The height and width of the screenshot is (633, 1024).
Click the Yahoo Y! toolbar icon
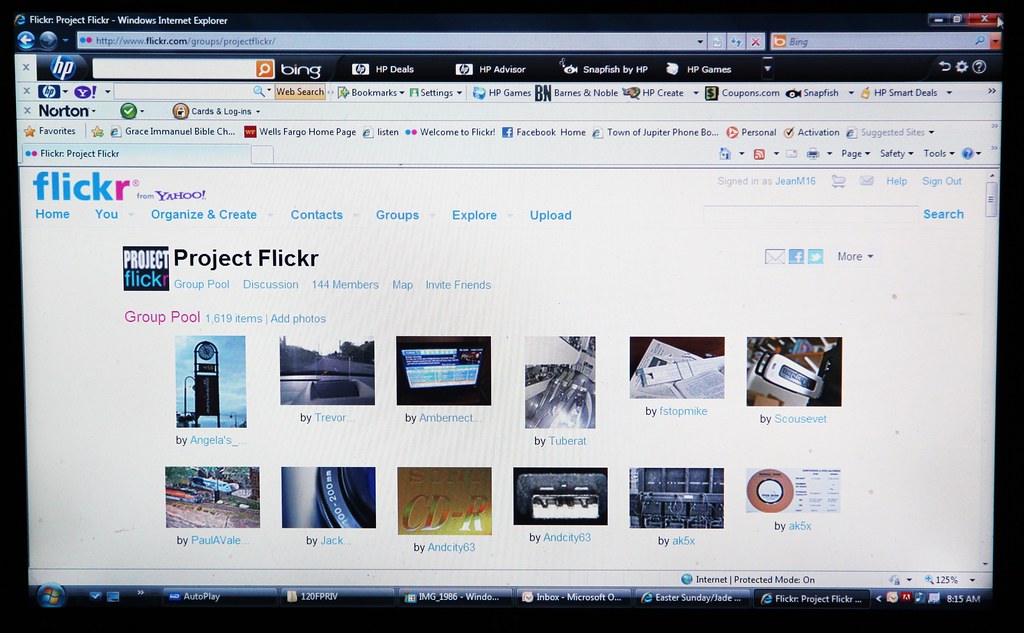[x=85, y=92]
